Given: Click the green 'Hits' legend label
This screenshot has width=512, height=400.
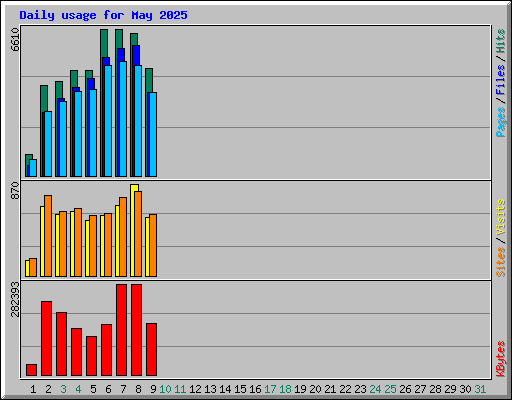Looking at the screenshot, I should [501, 41].
